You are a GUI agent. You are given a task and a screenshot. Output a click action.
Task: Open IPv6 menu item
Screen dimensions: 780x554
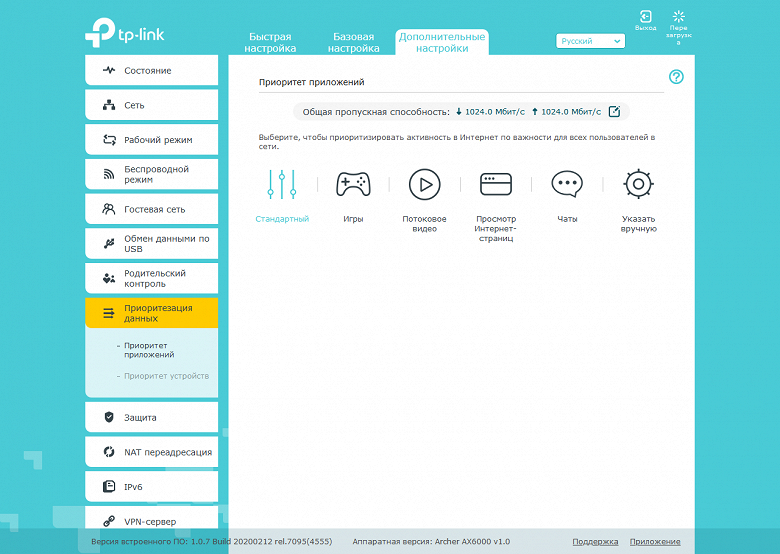[x=152, y=487]
